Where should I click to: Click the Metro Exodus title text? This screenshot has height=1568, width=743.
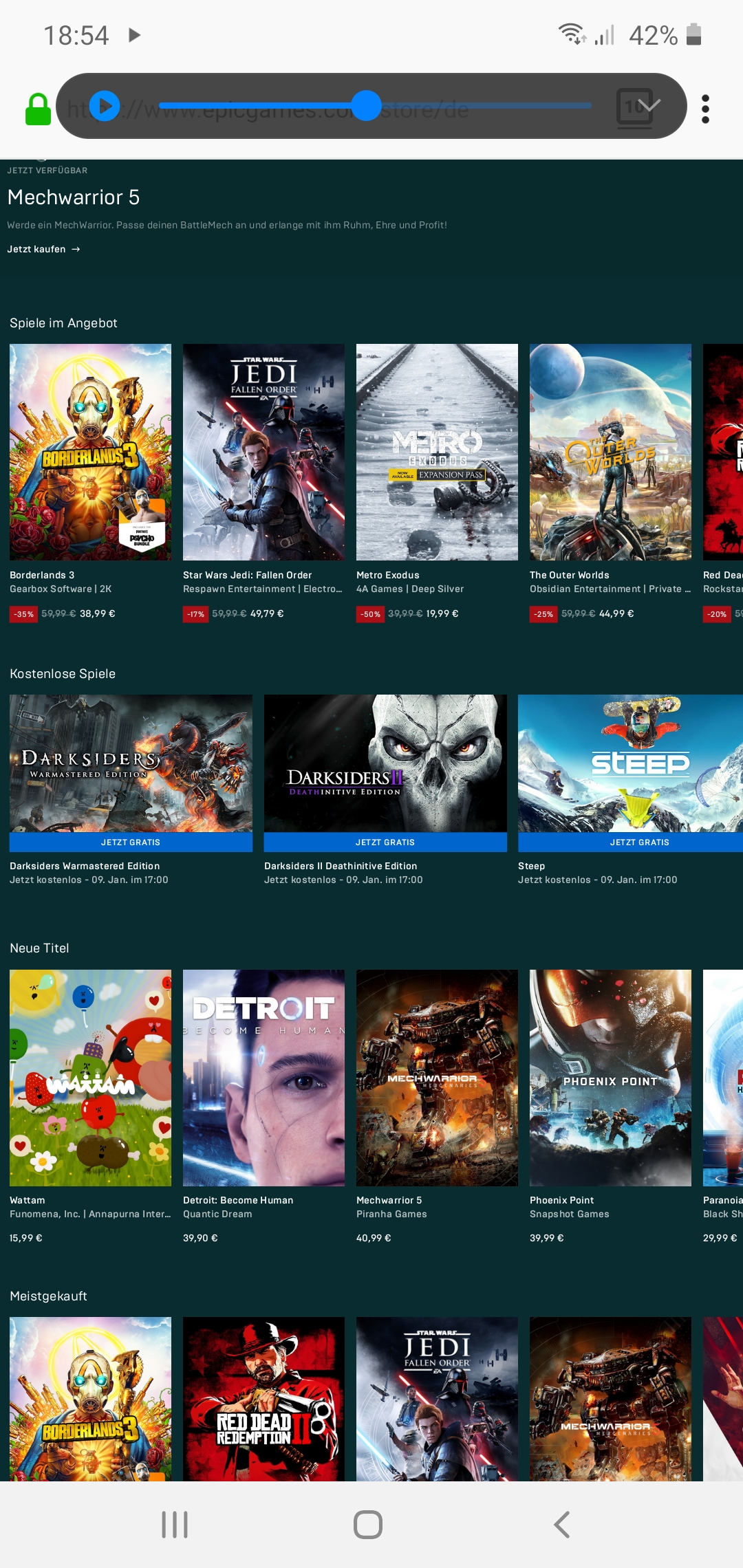pyautogui.click(x=388, y=575)
